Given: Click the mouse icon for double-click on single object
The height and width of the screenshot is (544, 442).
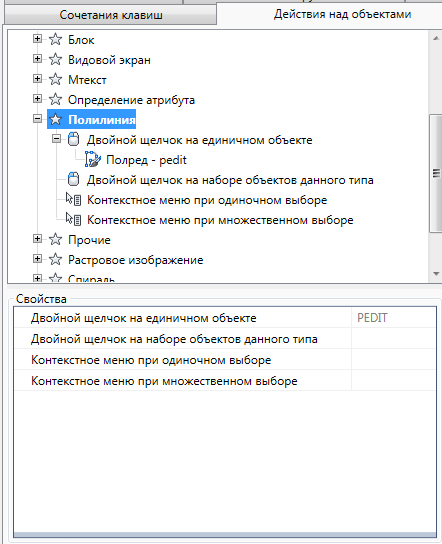Looking at the screenshot, I should 73,139.
